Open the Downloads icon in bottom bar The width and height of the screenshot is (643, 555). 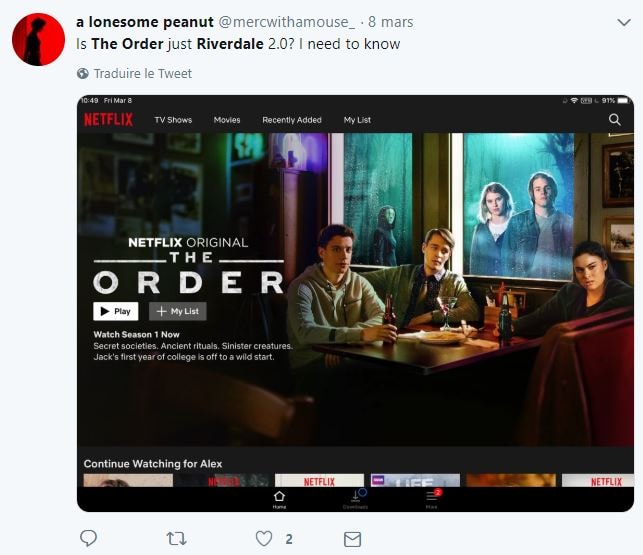click(356, 499)
